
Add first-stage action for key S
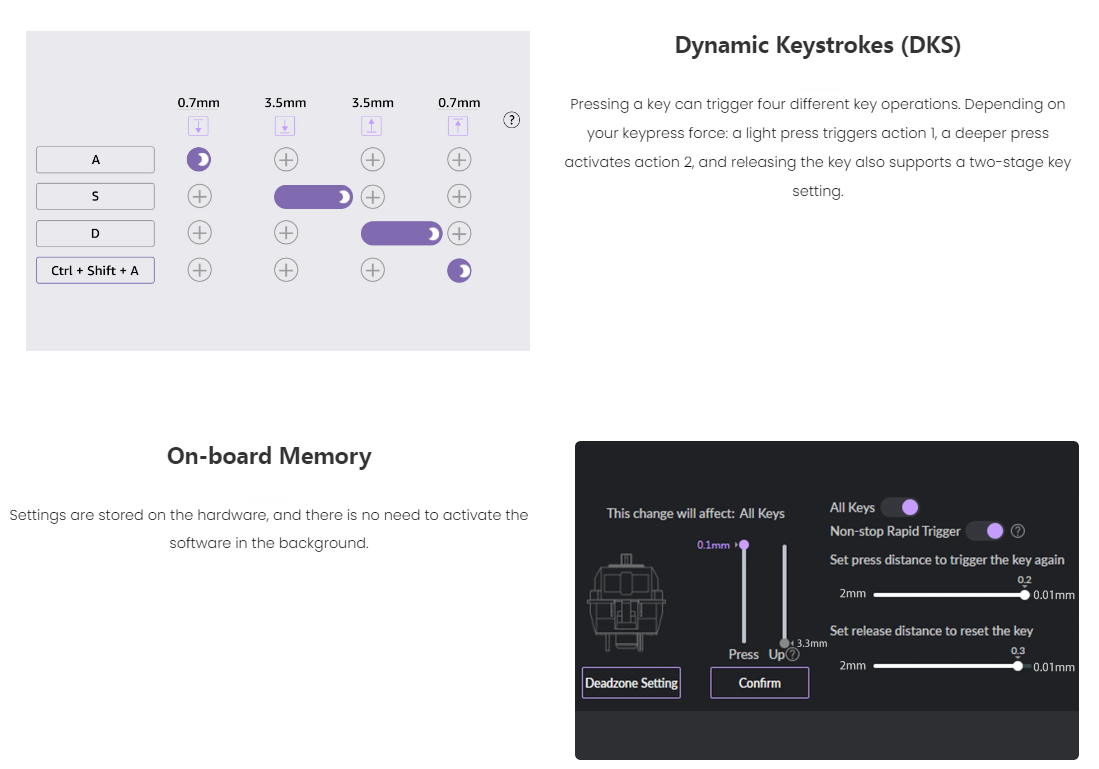[200, 196]
